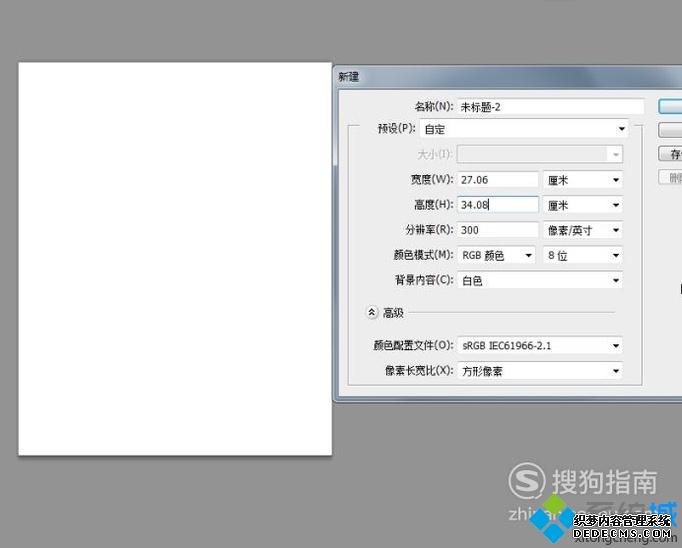Click the white blank canvas document
Screen dimensions: 682x548
click(175, 259)
